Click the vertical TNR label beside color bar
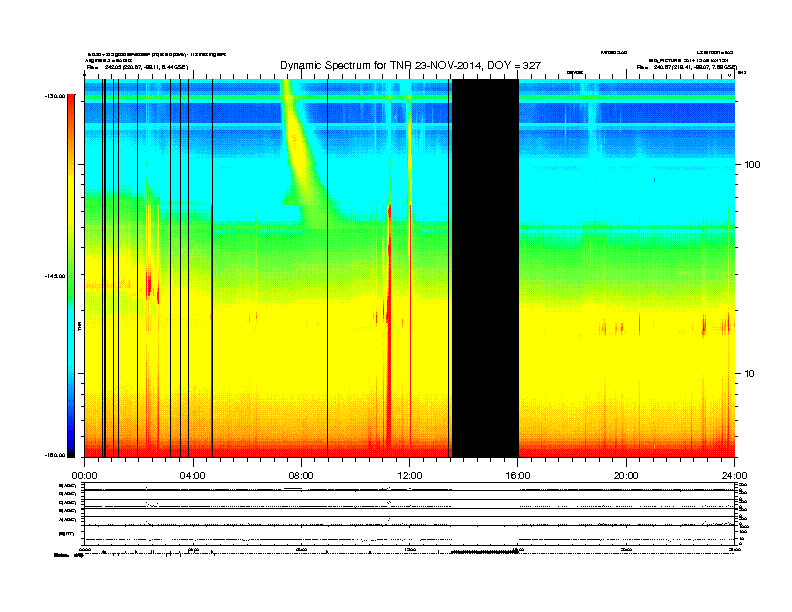This screenshot has width=792, height=612. (x=80, y=326)
